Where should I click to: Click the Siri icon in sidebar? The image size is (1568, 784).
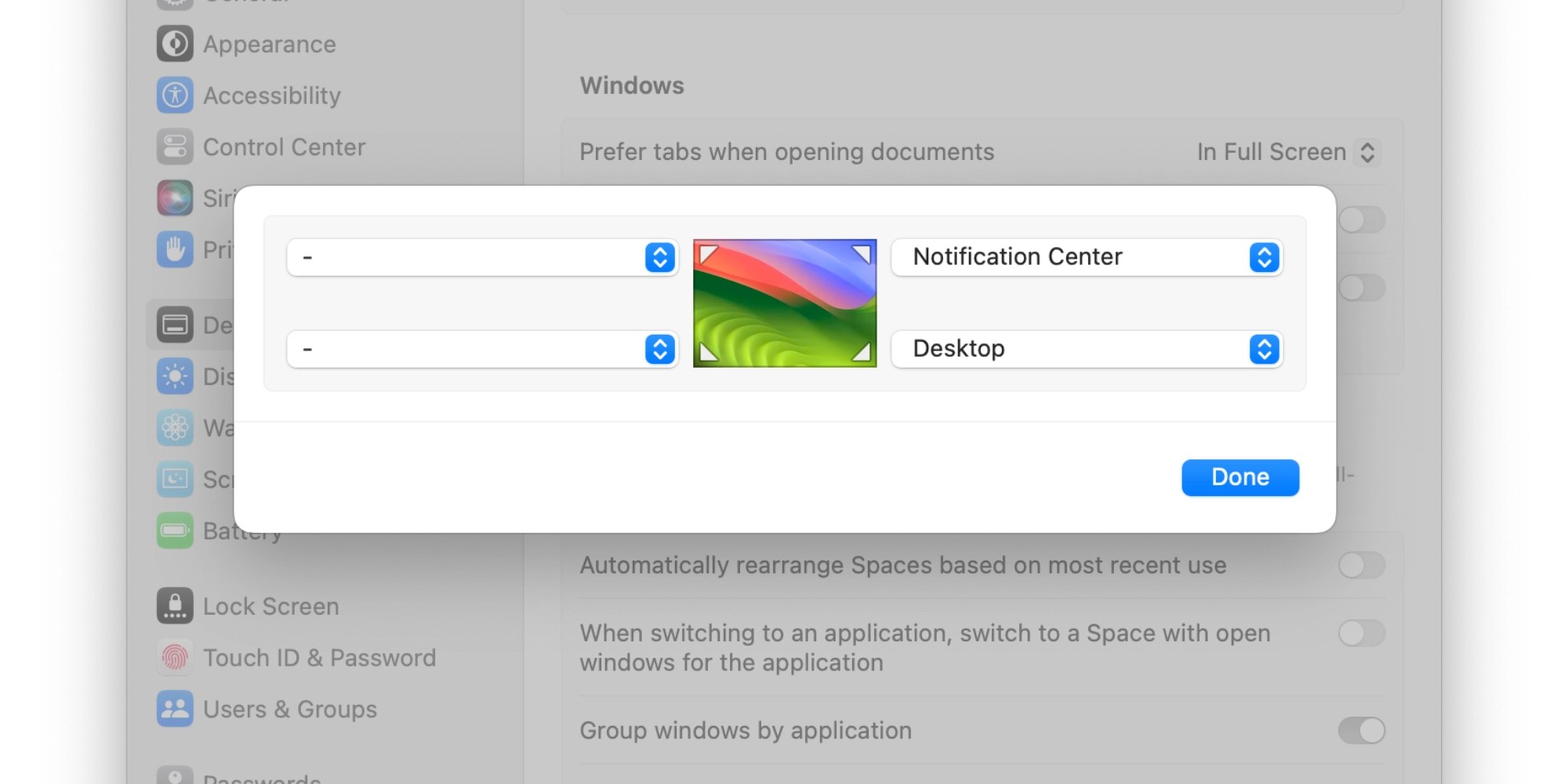coord(174,198)
